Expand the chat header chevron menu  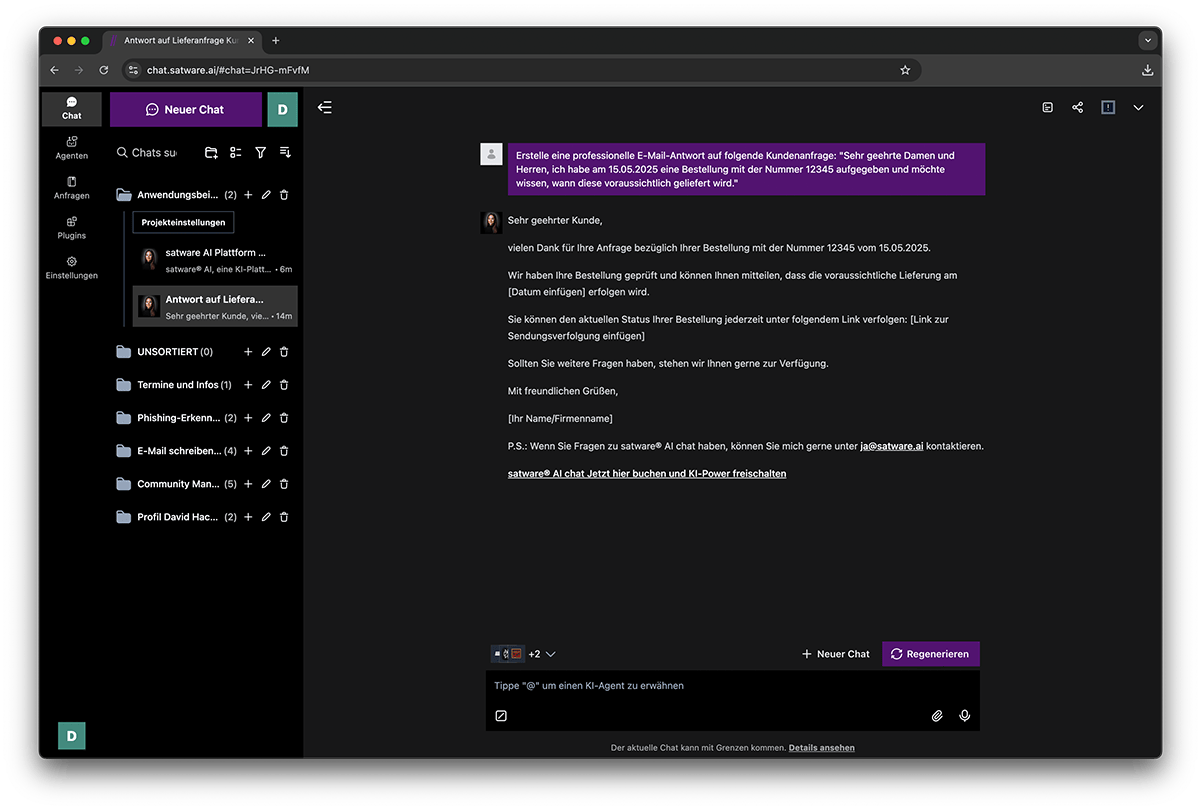(x=1138, y=108)
